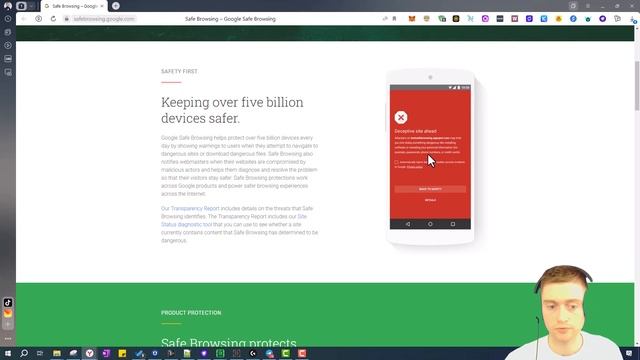The height and width of the screenshot is (360, 640).
Task: Open the orange app icon in the sidebar
Action: (8, 313)
